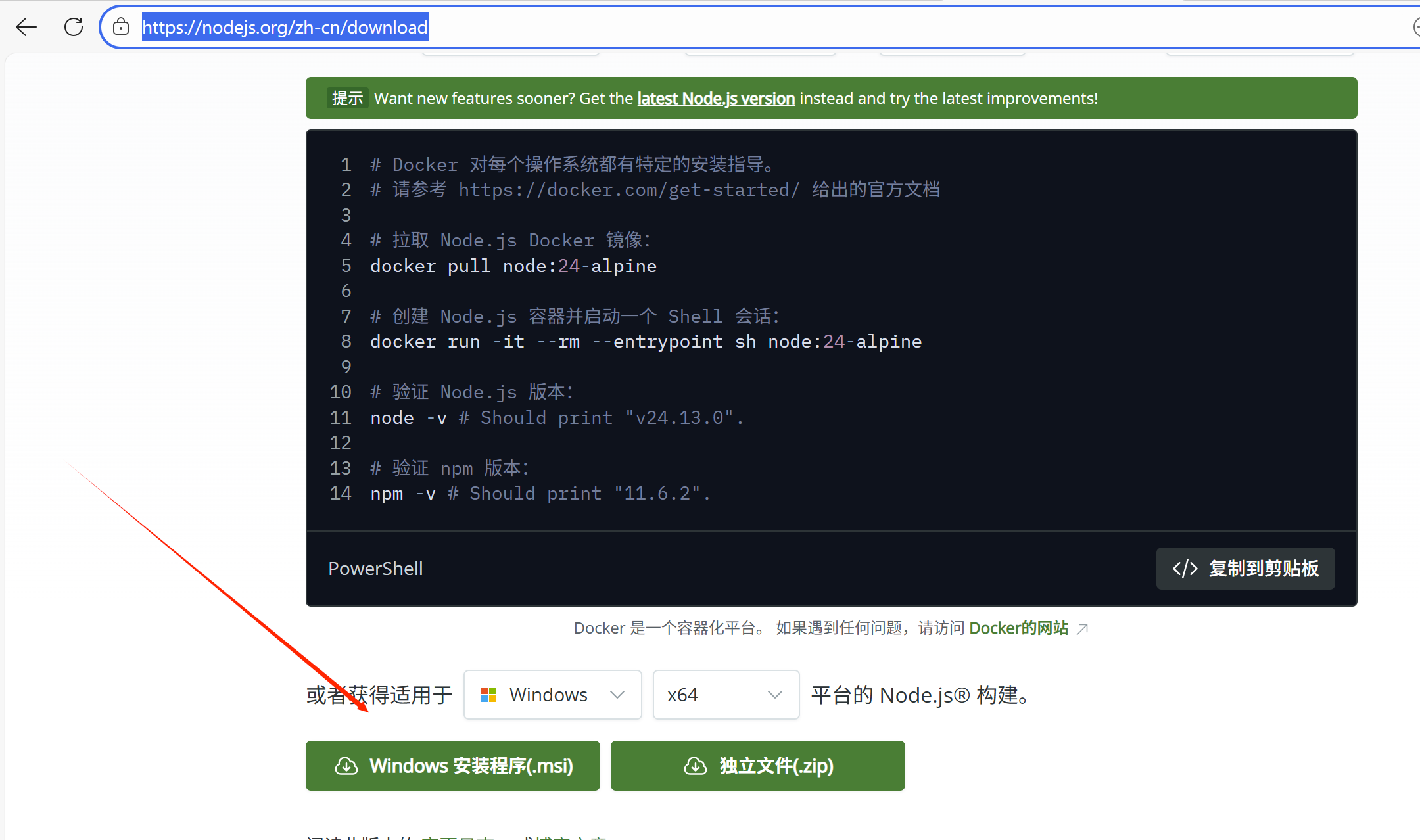Click the code brackets icon
Viewport: 1420px width, 840px height.
(1185, 569)
